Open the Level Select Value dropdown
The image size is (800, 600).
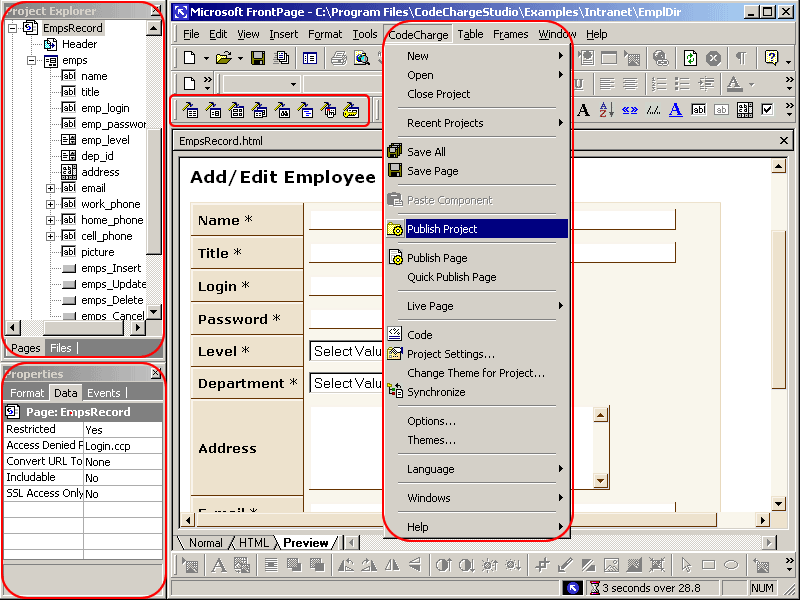(346, 352)
